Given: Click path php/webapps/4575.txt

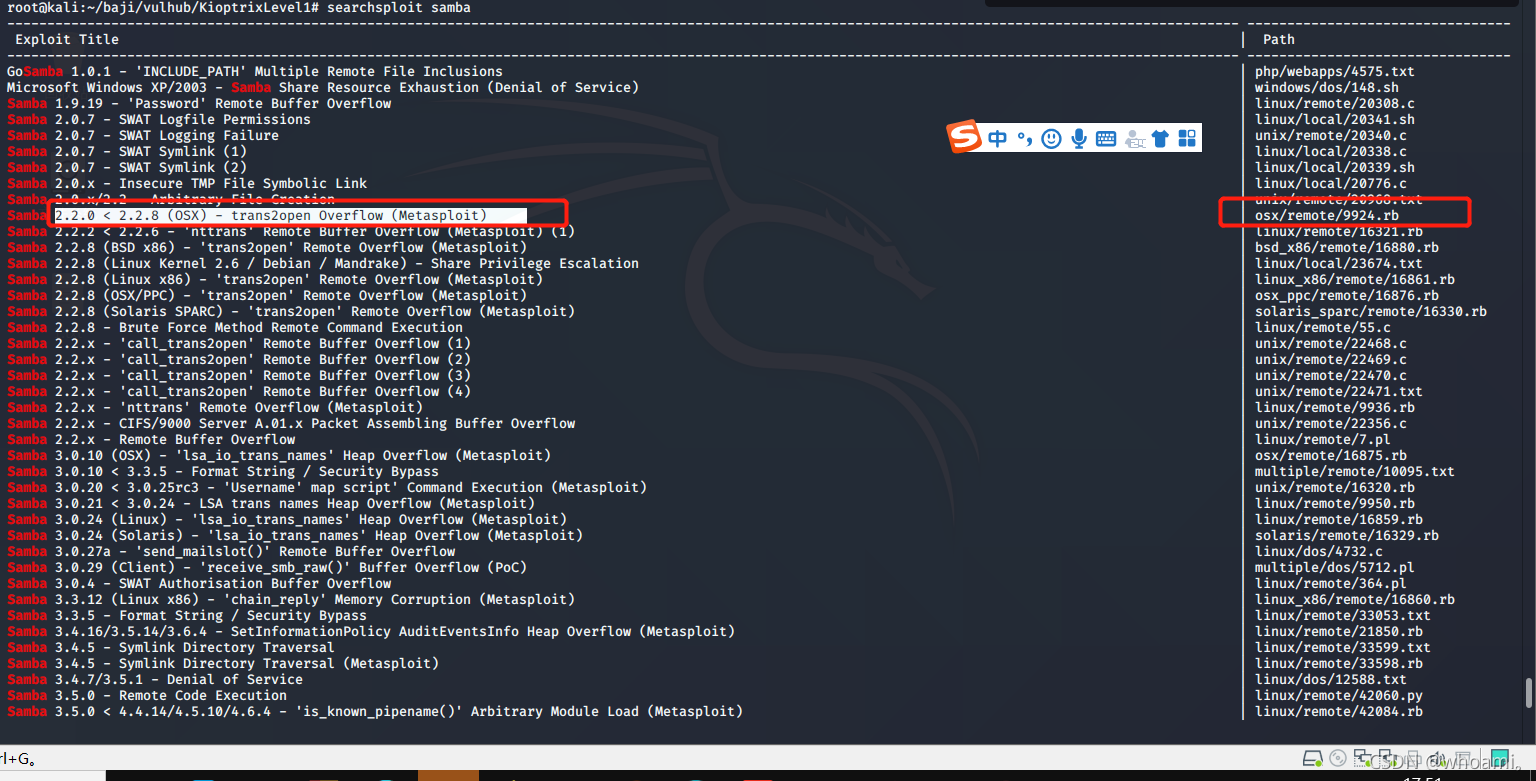Looking at the screenshot, I should pyautogui.click(x=1335, y=71).
